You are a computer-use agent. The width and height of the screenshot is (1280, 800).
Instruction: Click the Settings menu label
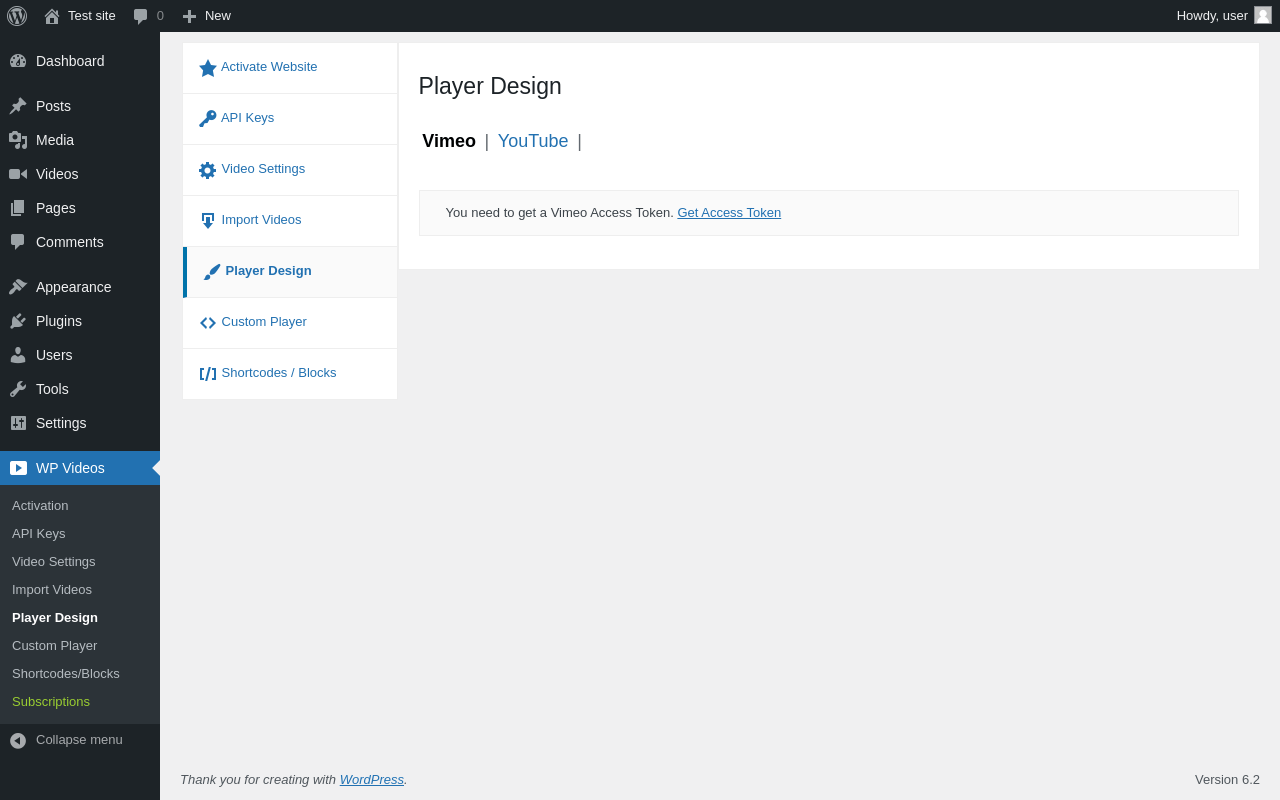click(61, 423)
